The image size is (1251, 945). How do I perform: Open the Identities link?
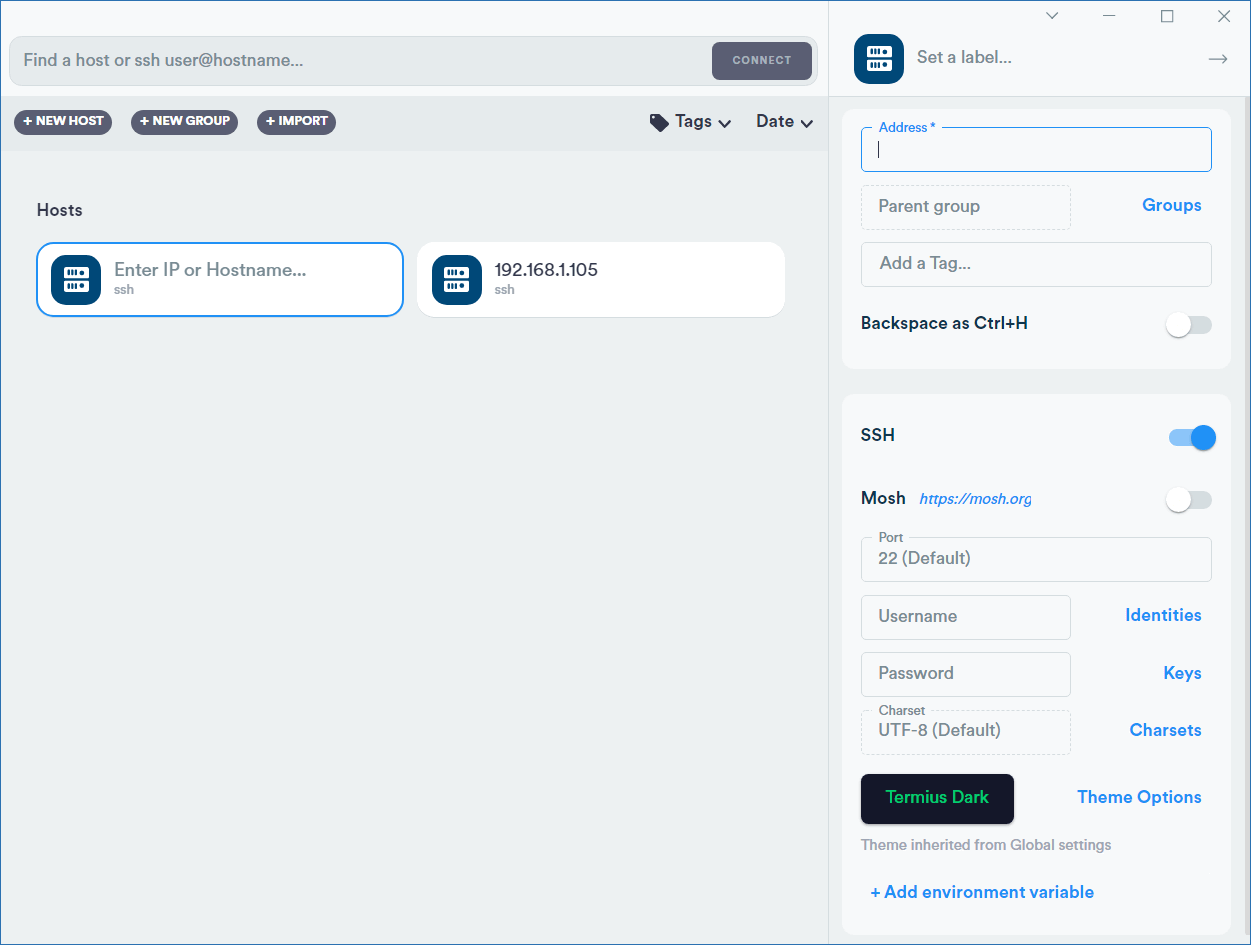pos(1163,615)
